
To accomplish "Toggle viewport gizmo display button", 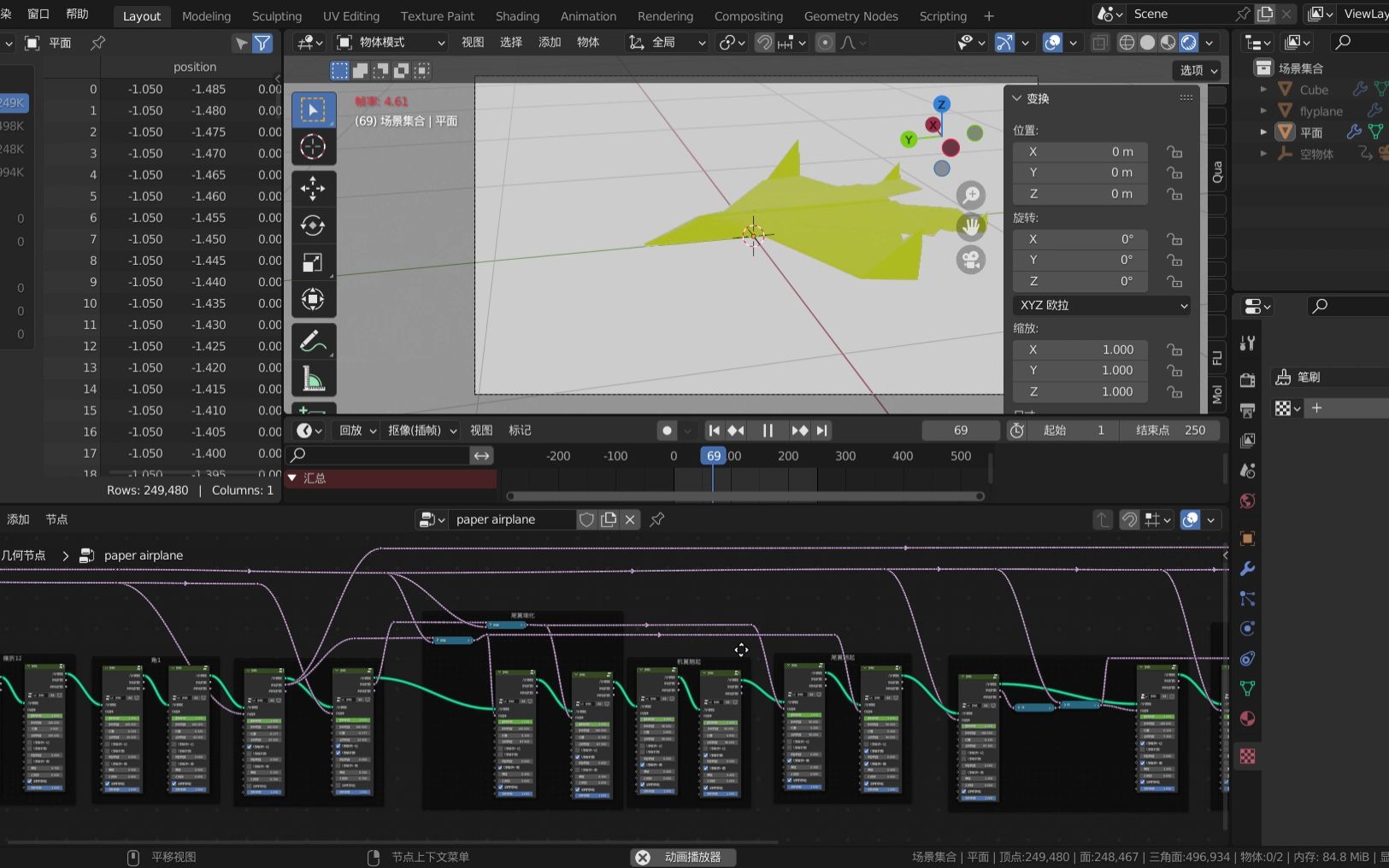I will coord(1004,42).
